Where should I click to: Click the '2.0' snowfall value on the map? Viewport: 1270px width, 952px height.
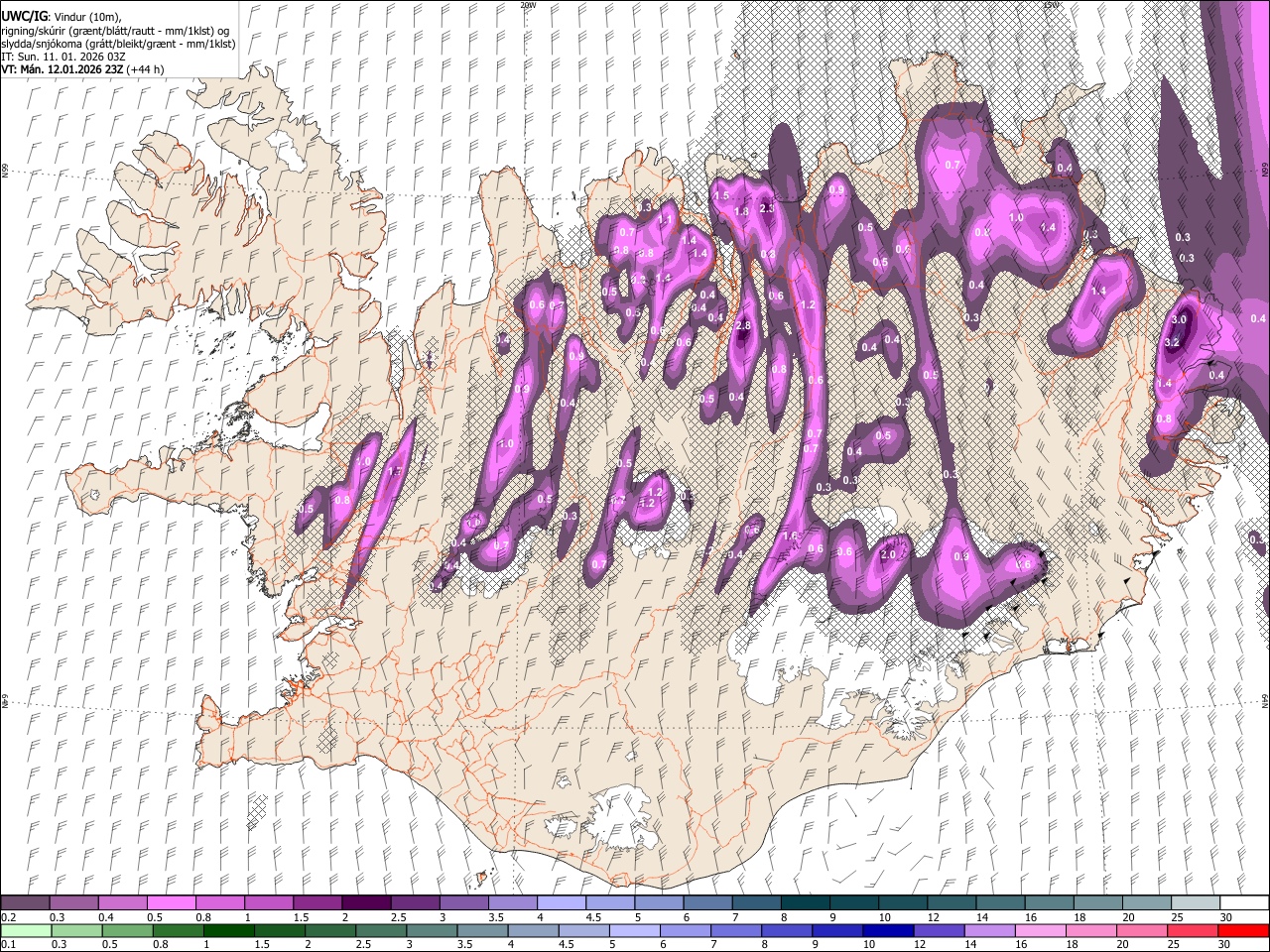(x=888, y=554)
